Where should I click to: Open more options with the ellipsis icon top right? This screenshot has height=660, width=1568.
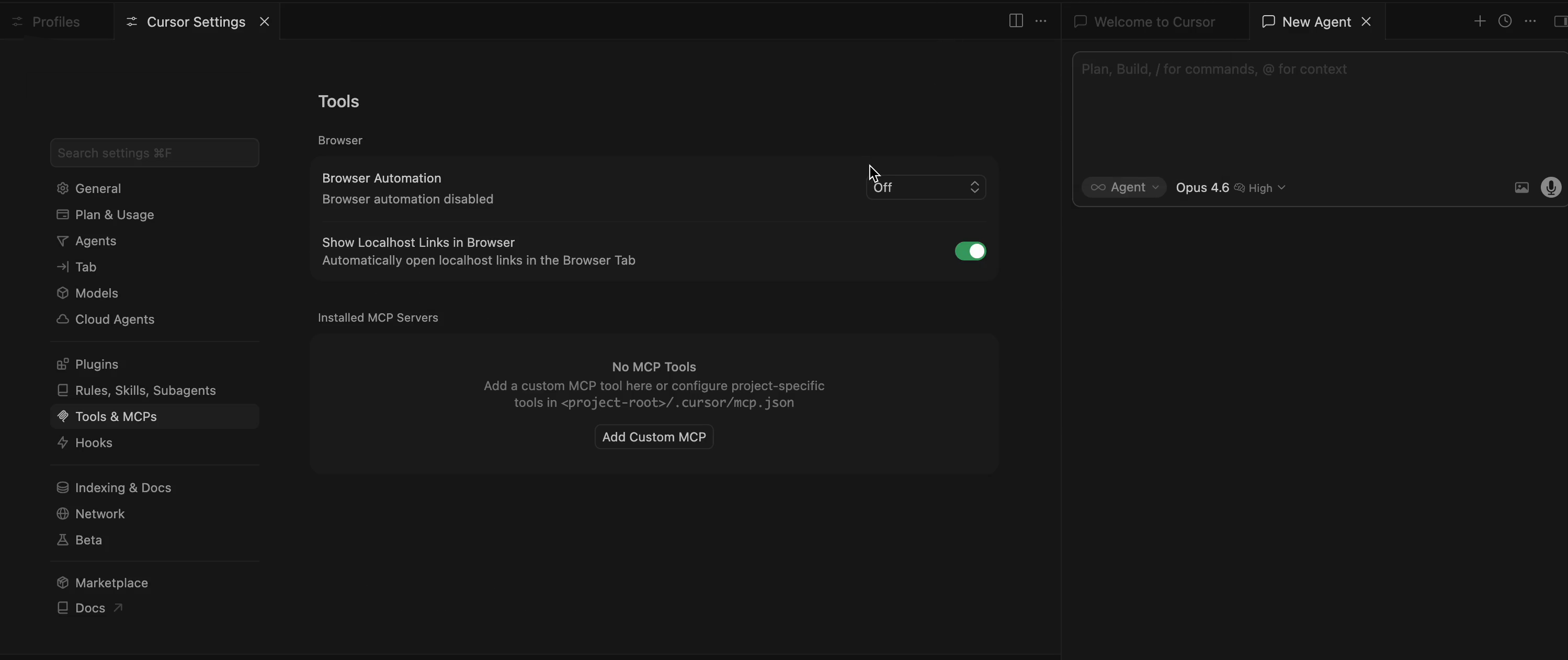pyautogui.click(x=1530, y=21)
